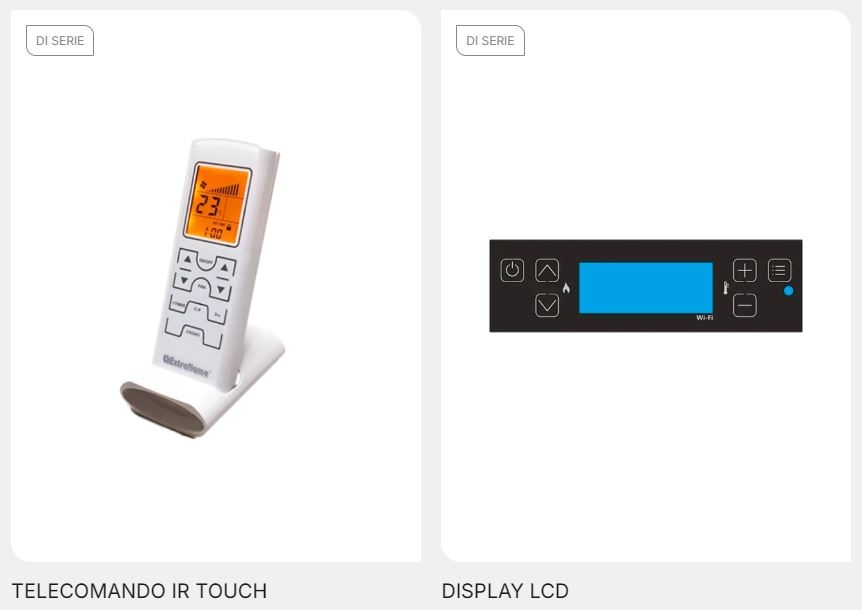Image resolution: width=862 pixels, height=610 pixels.
Task: Click the up chevron button on the LCD panel
Action: click(547, 270)
